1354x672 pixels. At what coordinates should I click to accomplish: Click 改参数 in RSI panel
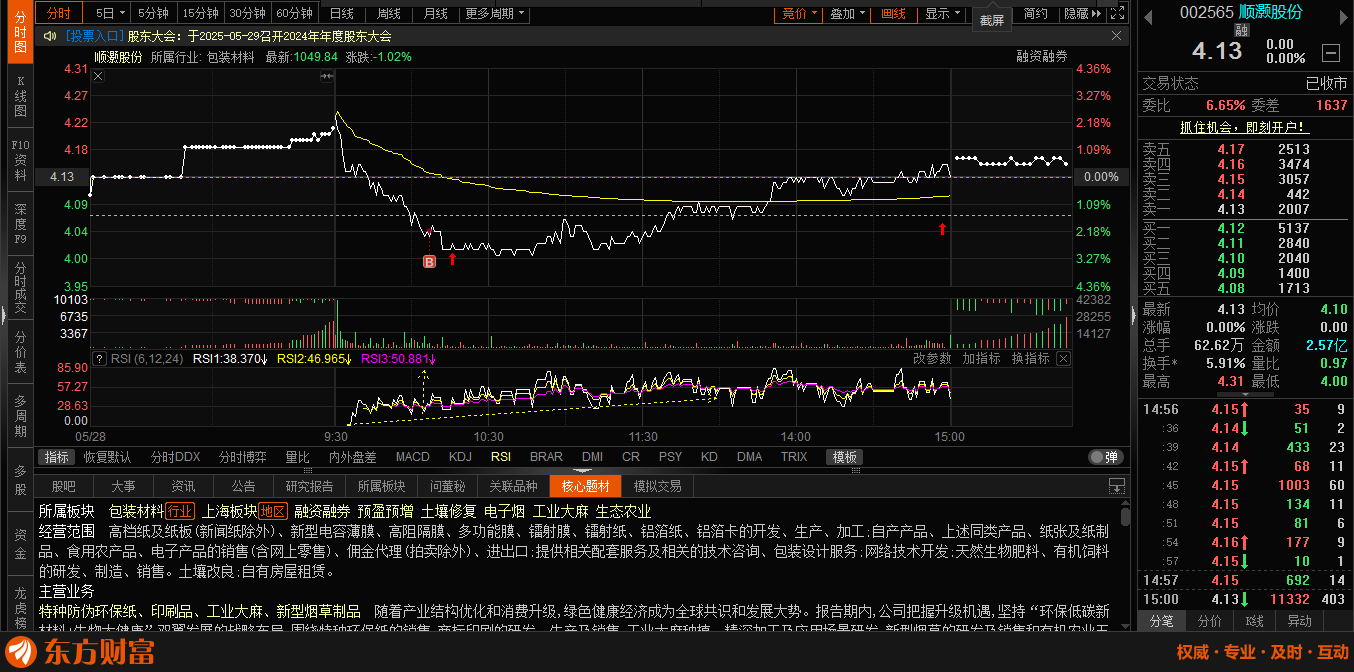coord(932,358)
